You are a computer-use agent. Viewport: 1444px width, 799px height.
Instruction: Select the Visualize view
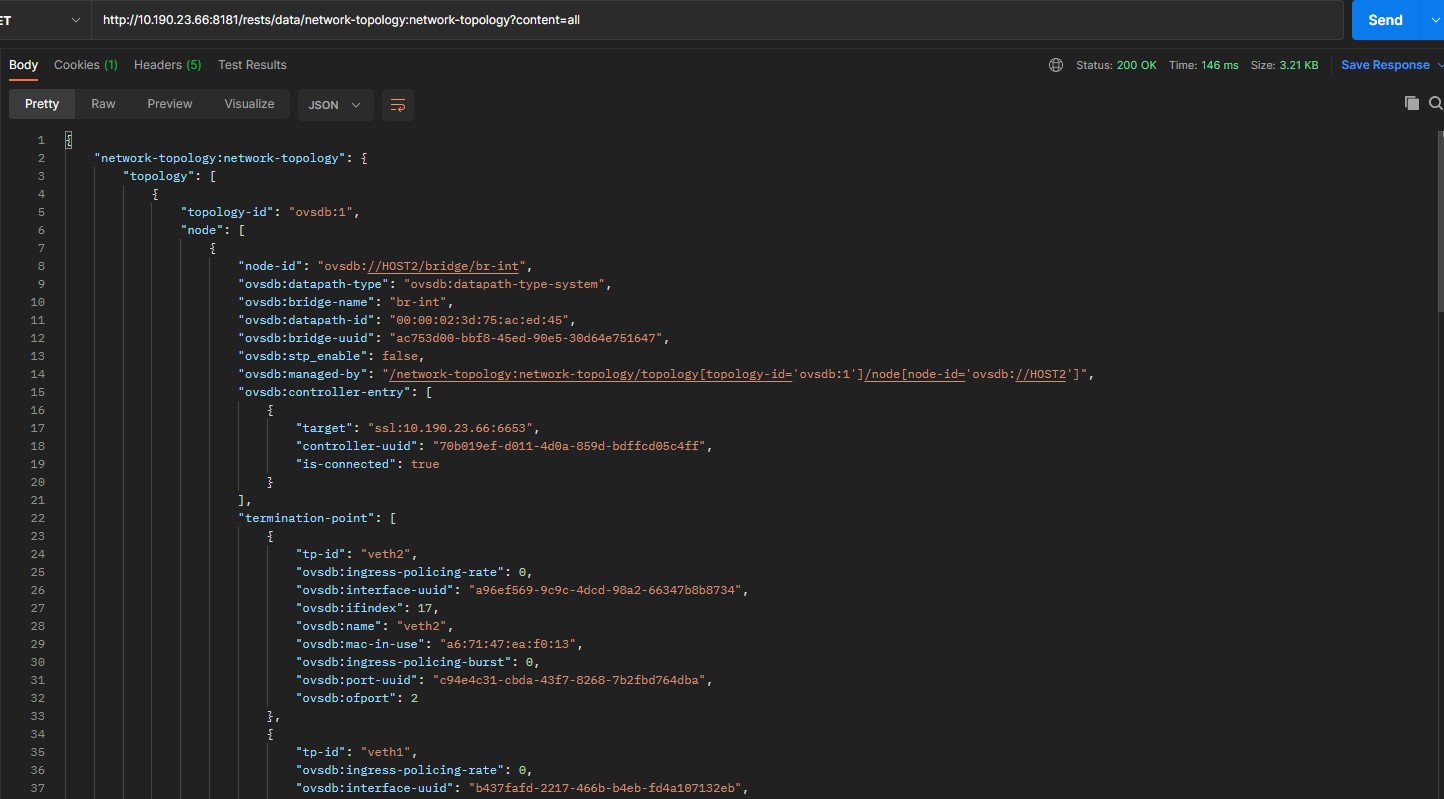pos(249,104)
